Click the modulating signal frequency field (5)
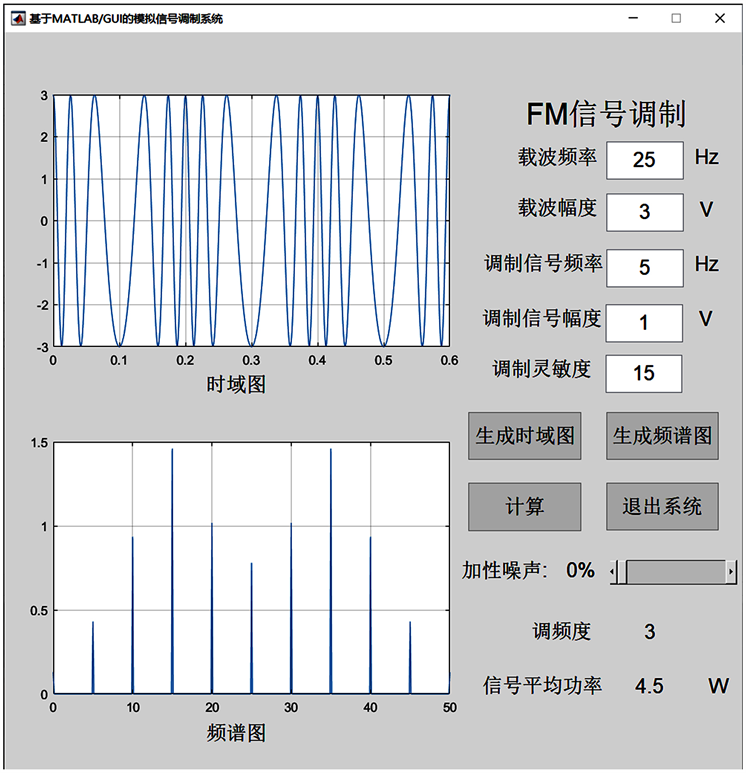The width and height of the screenshot is (746, 773). 644,268
